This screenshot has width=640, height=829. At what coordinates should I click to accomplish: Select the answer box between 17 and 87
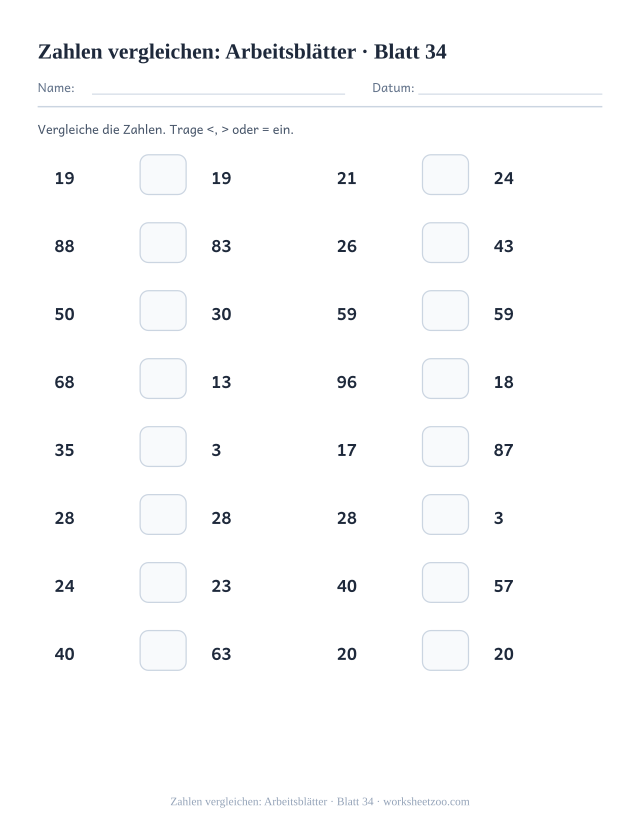pyautogui.click(x=445, y=447)
